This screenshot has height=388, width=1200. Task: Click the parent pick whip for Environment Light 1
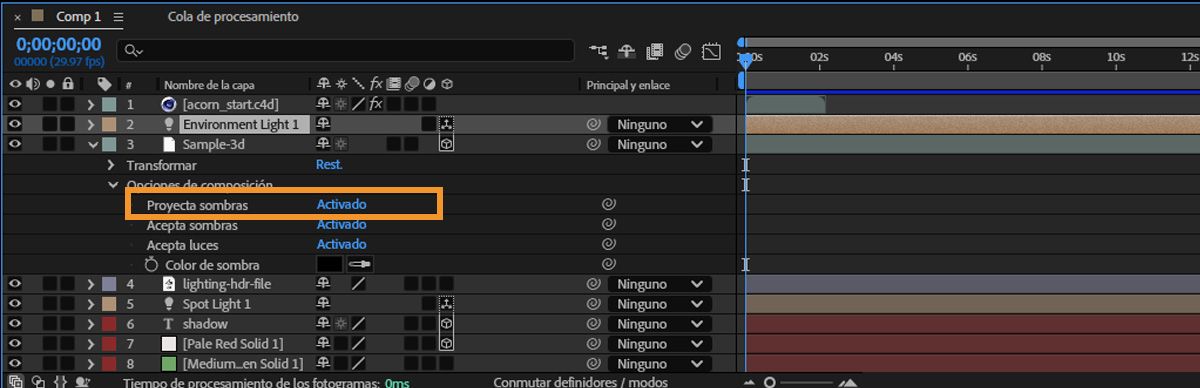(593, 125)
